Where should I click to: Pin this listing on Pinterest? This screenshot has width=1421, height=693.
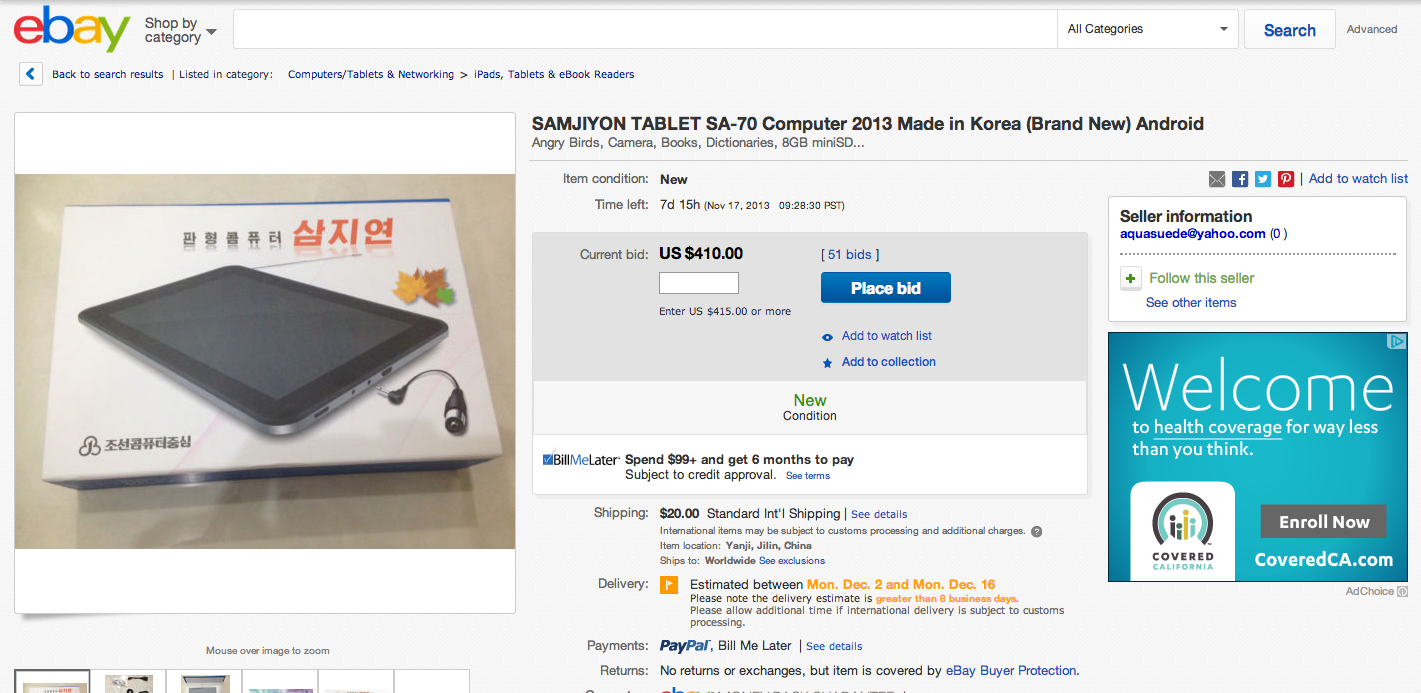(x=1286, y=179)
